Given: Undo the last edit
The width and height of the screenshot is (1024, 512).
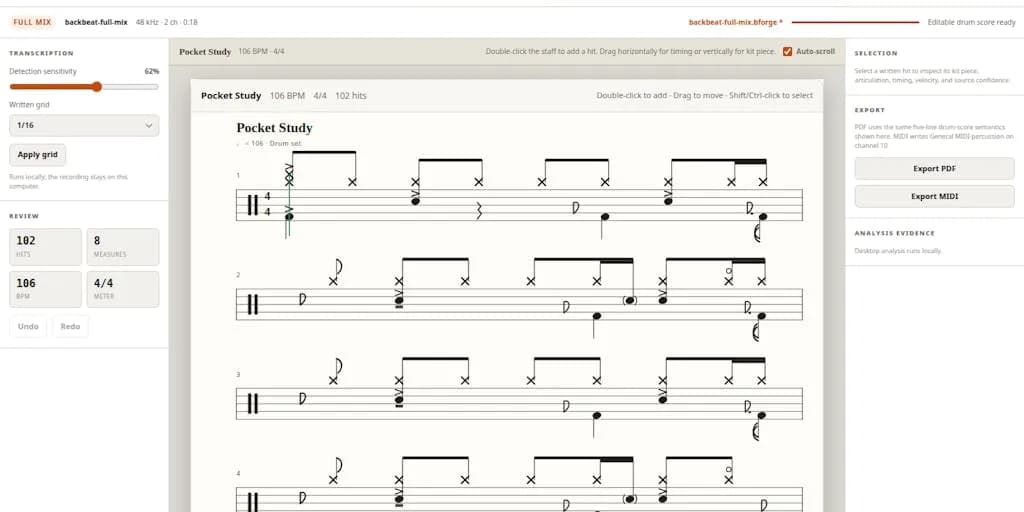Looking at the screenshot, I should 28,327.
